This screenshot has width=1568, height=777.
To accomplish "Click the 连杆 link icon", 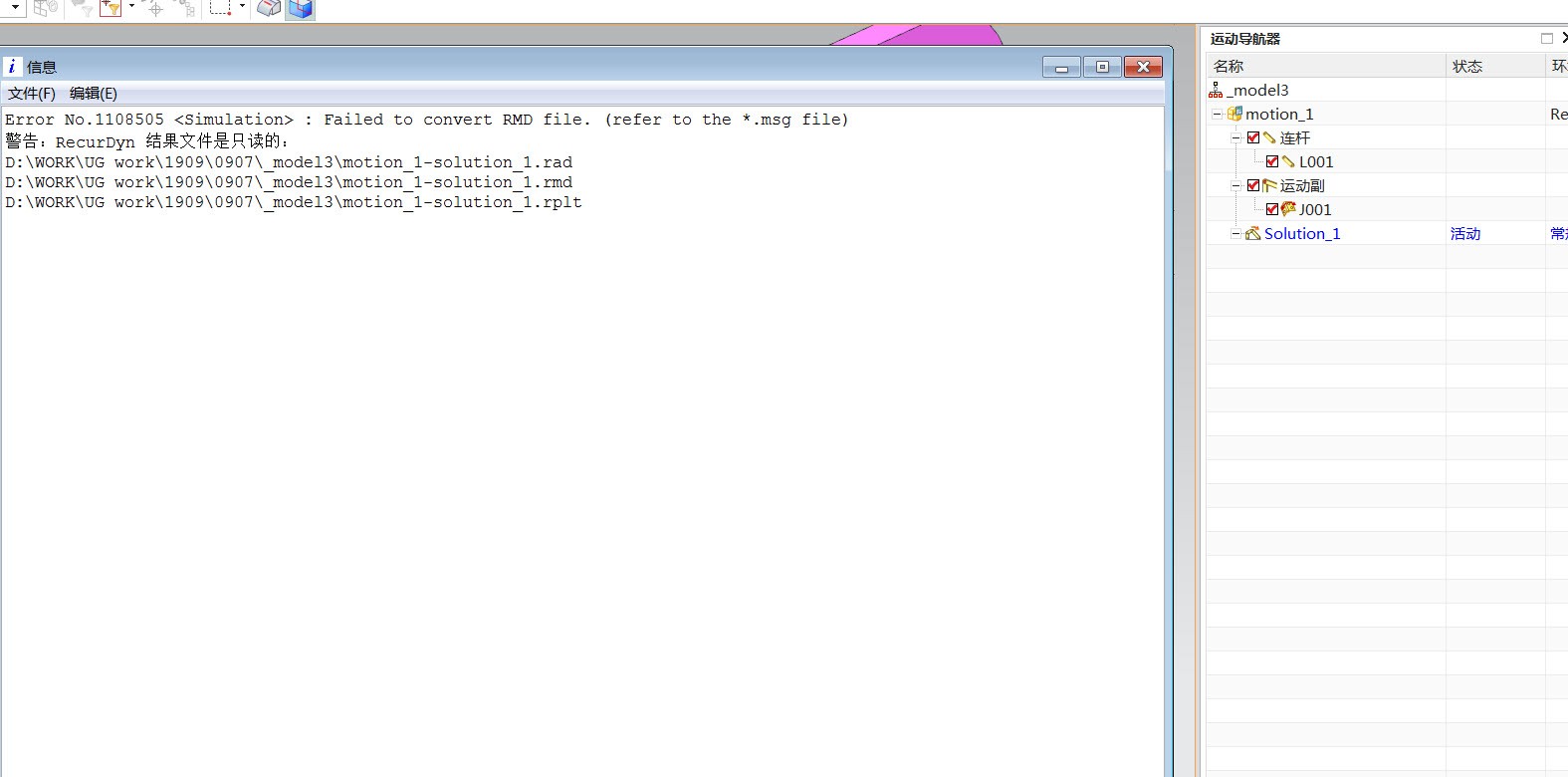I will click(x=1269, y=138).
